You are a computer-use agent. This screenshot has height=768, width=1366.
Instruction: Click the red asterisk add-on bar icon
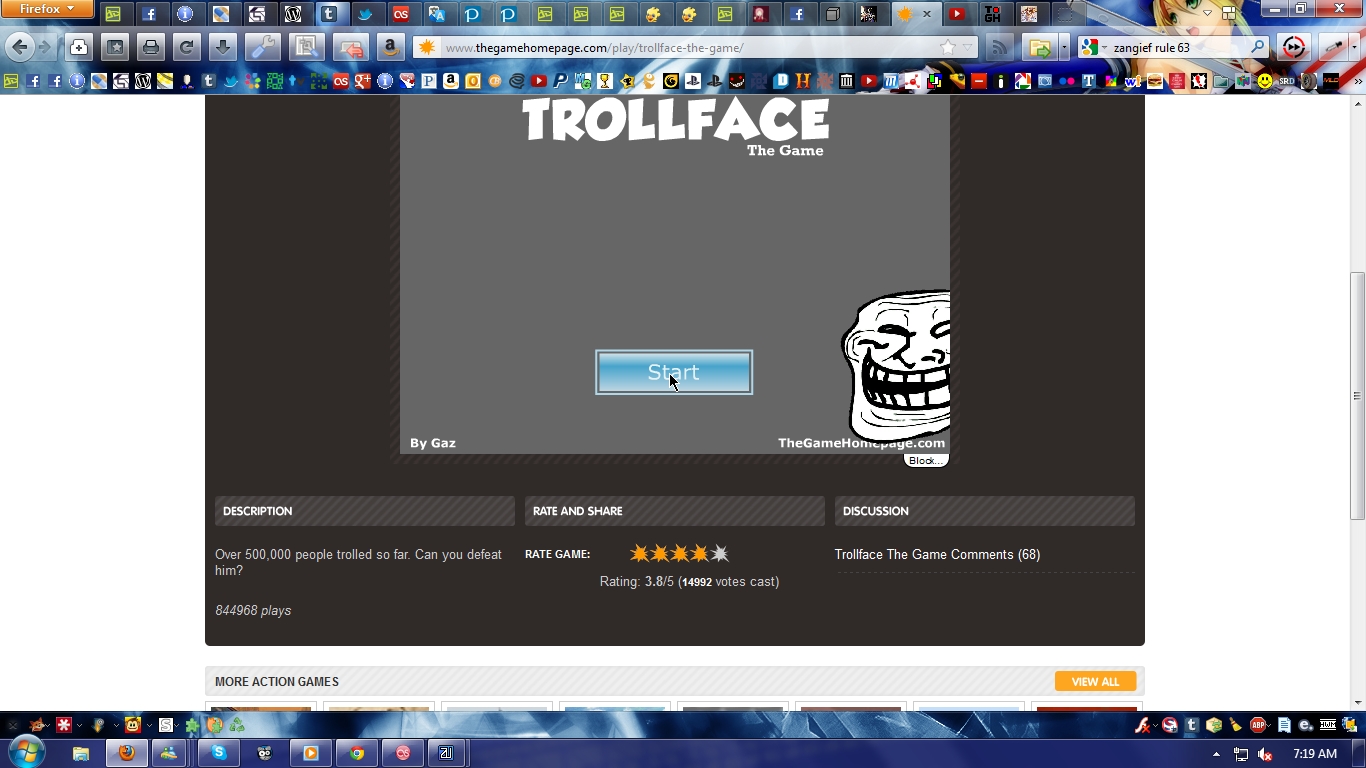point(64,725)
